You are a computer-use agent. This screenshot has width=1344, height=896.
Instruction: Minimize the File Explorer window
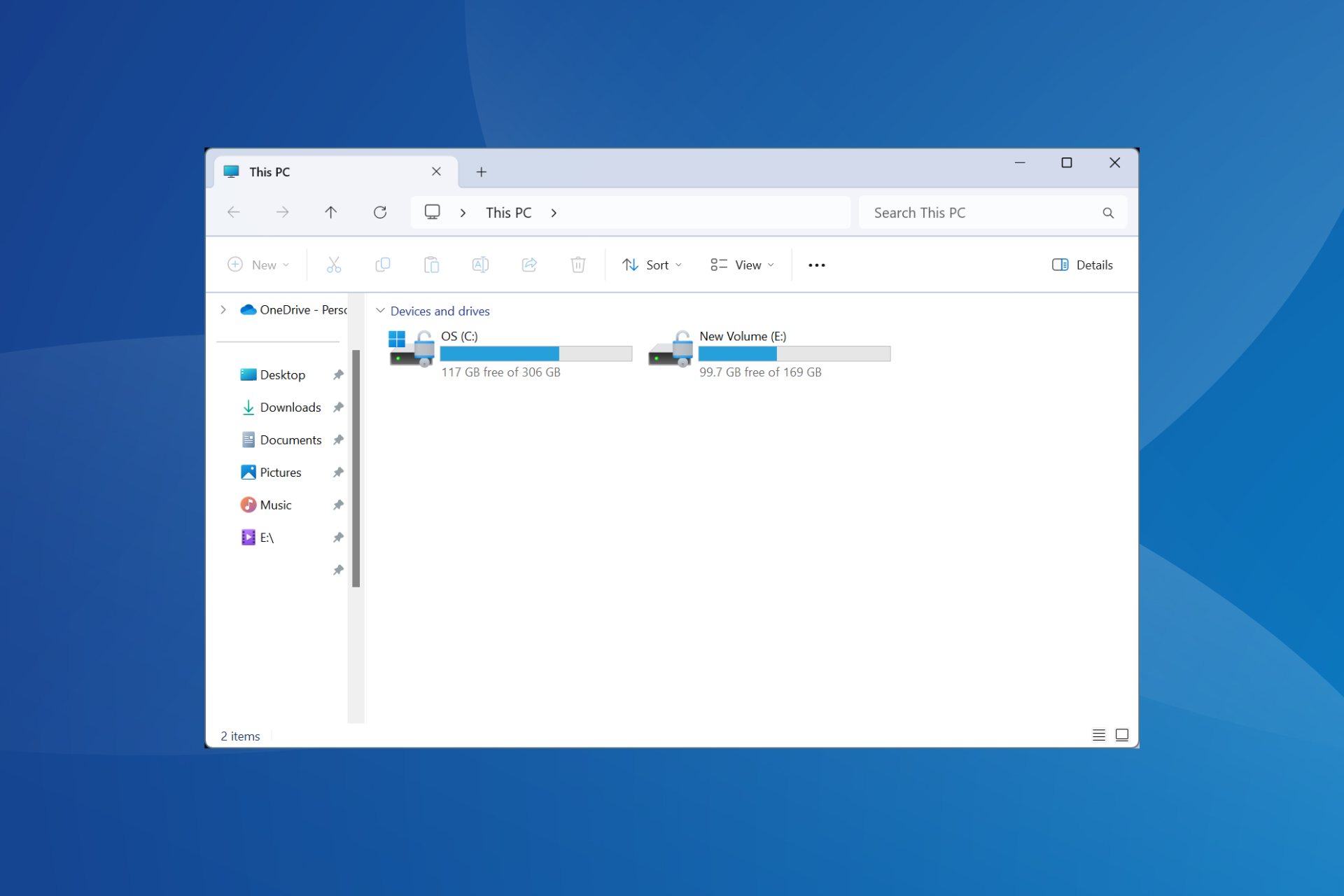point(1020,162)
